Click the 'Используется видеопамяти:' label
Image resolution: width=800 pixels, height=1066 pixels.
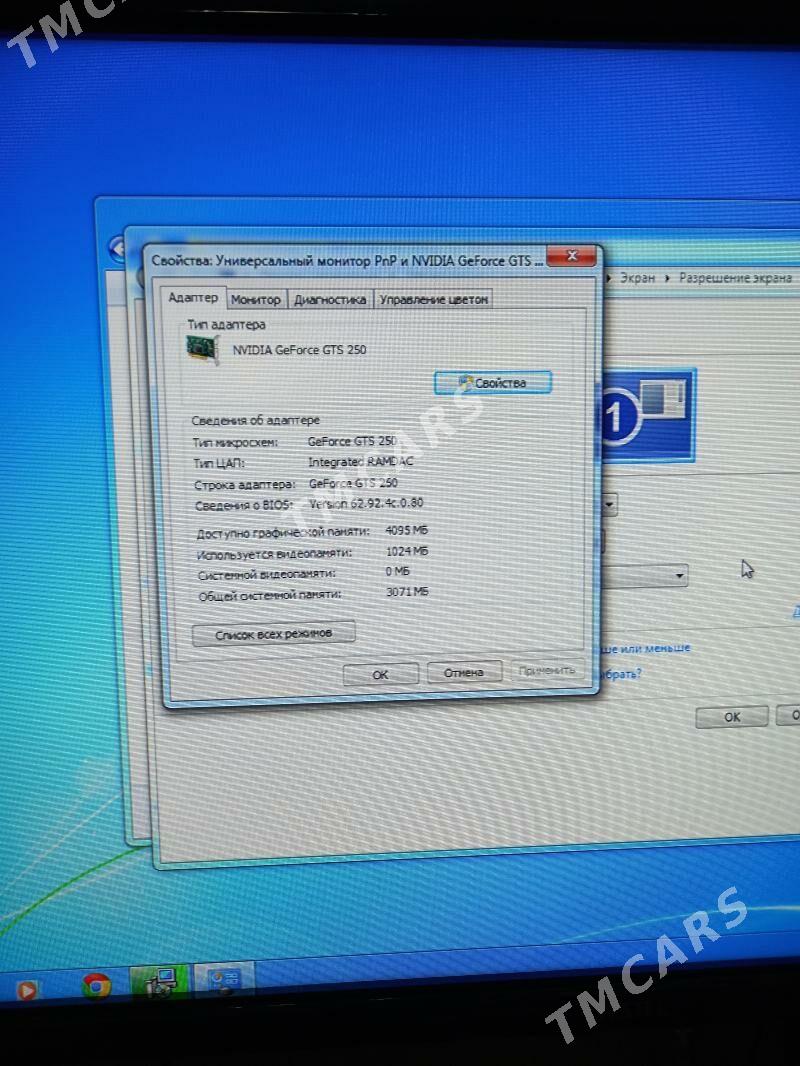pos(274,553)
